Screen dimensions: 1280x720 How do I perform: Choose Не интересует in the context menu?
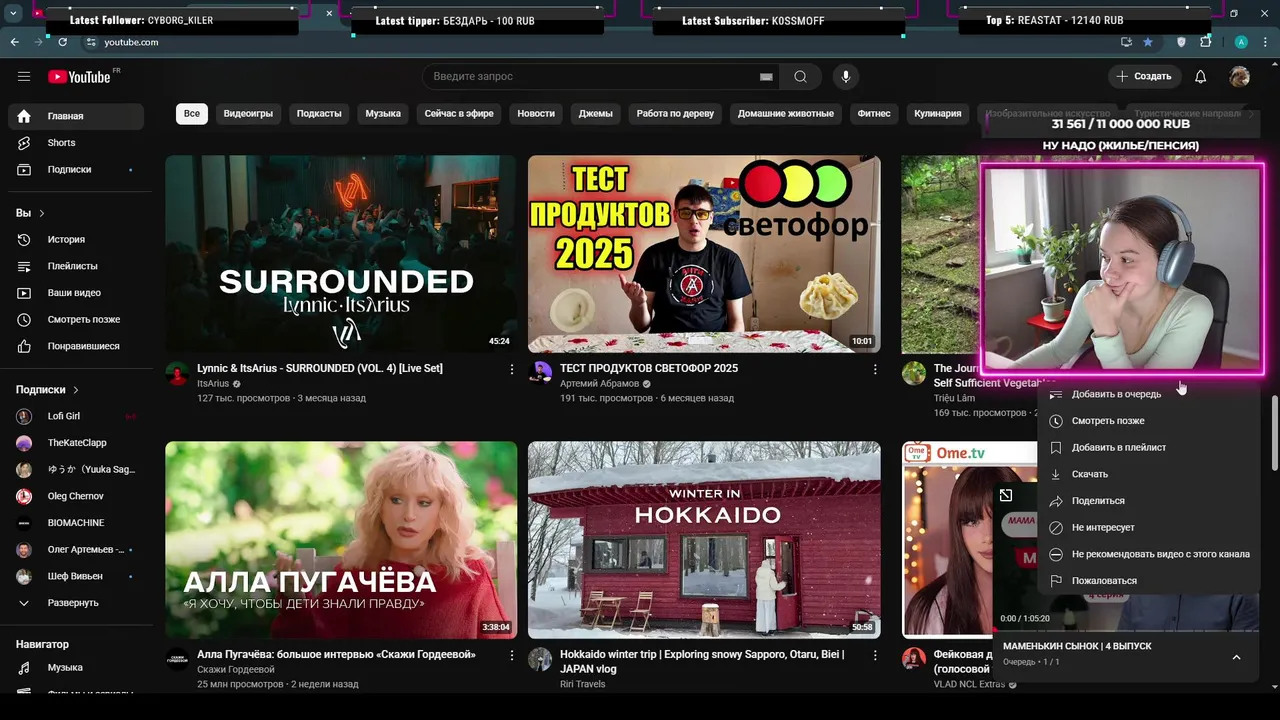[1150, 527]
